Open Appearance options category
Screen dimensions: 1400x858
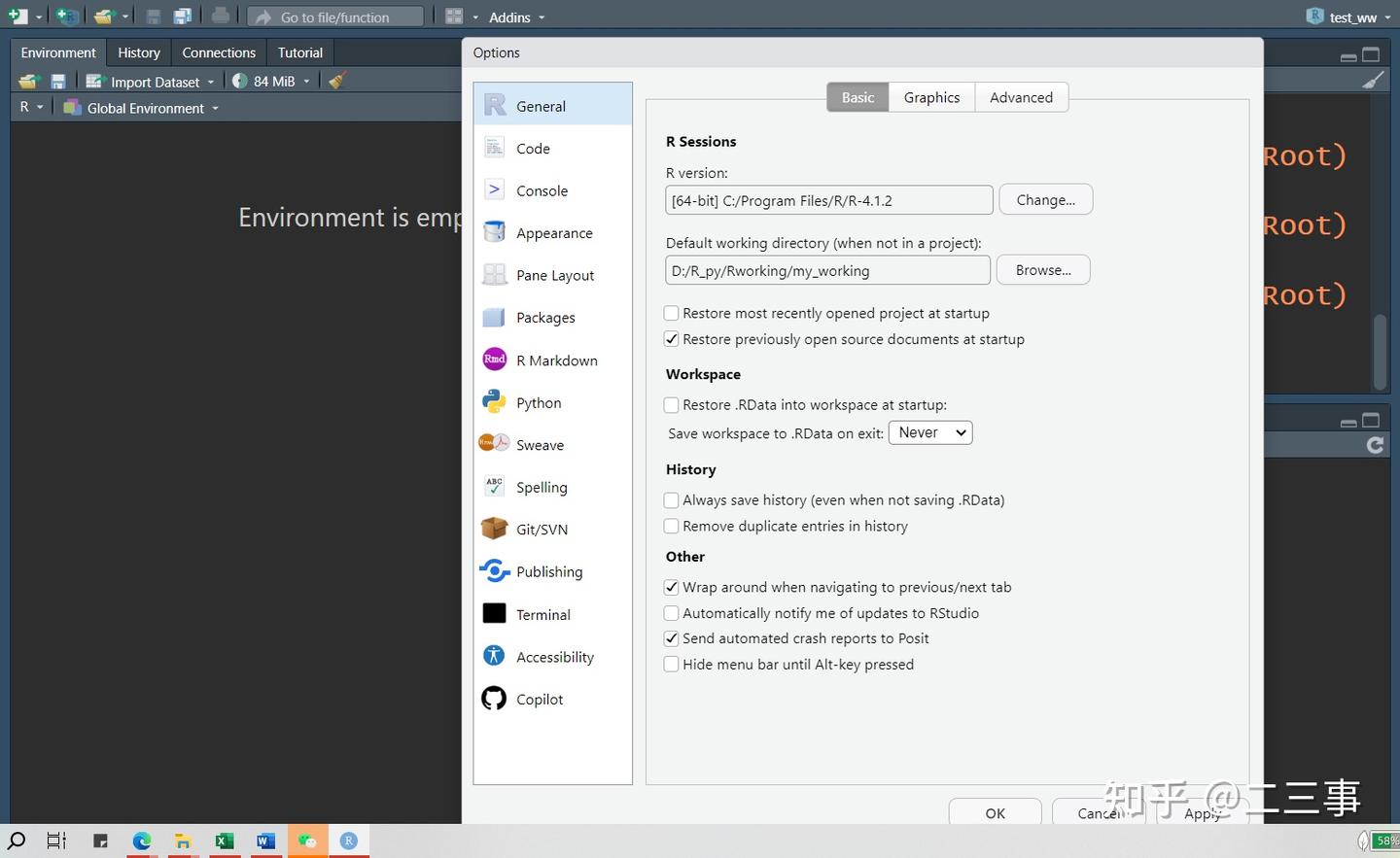click(552, 233)
